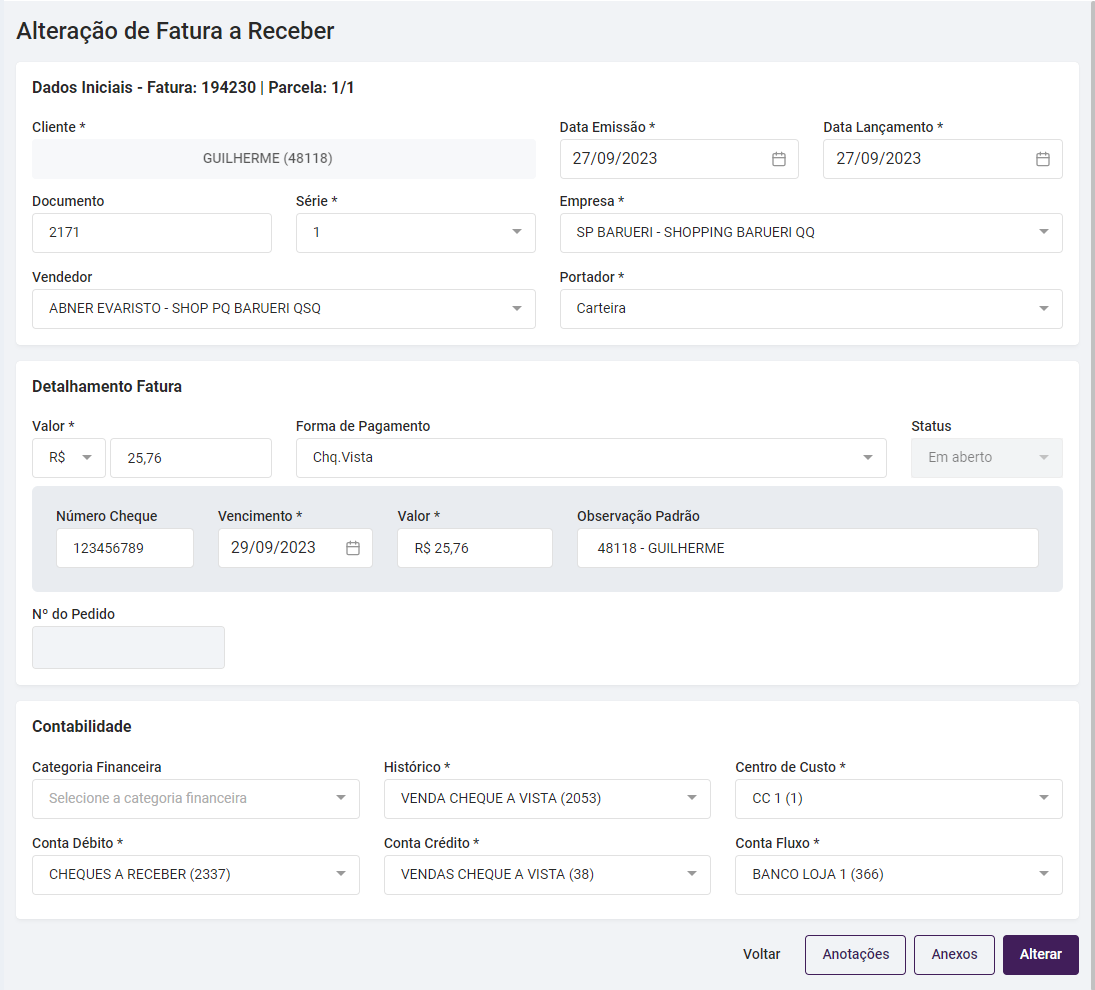Go back with the Voltar link
The image size is (1095, 990).
point(762,955)
